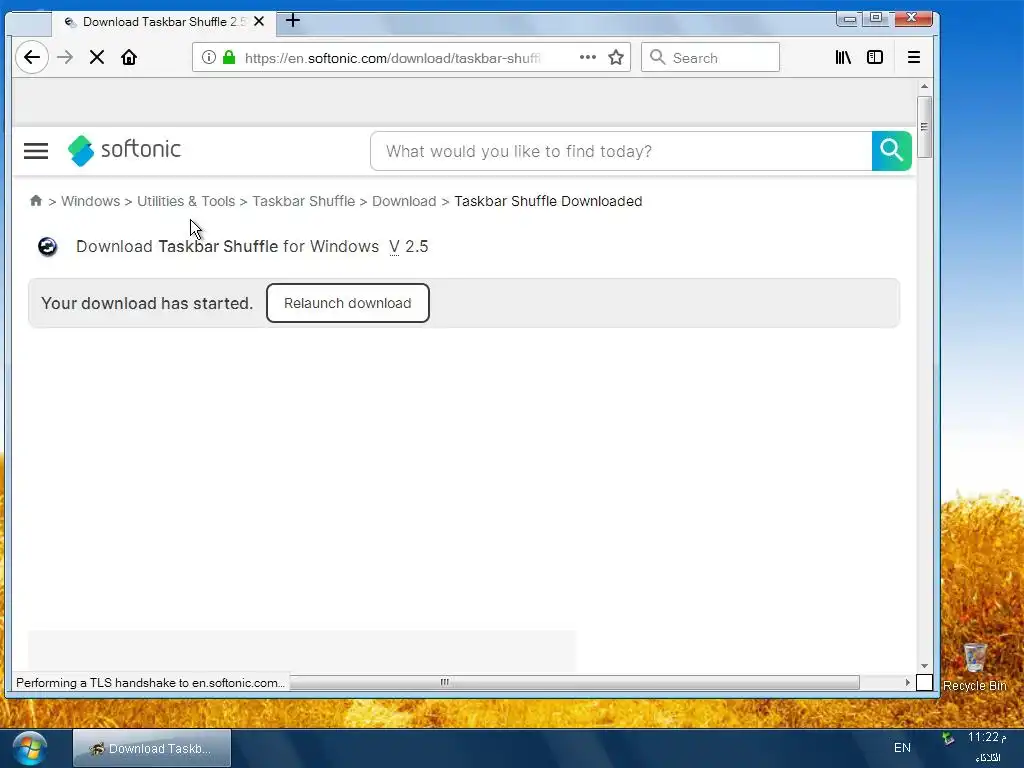Image resolution: width=1024 pixels, height=768 pixels.
Task: Click the green padlock security icon
Action: [x=229, y=57]
